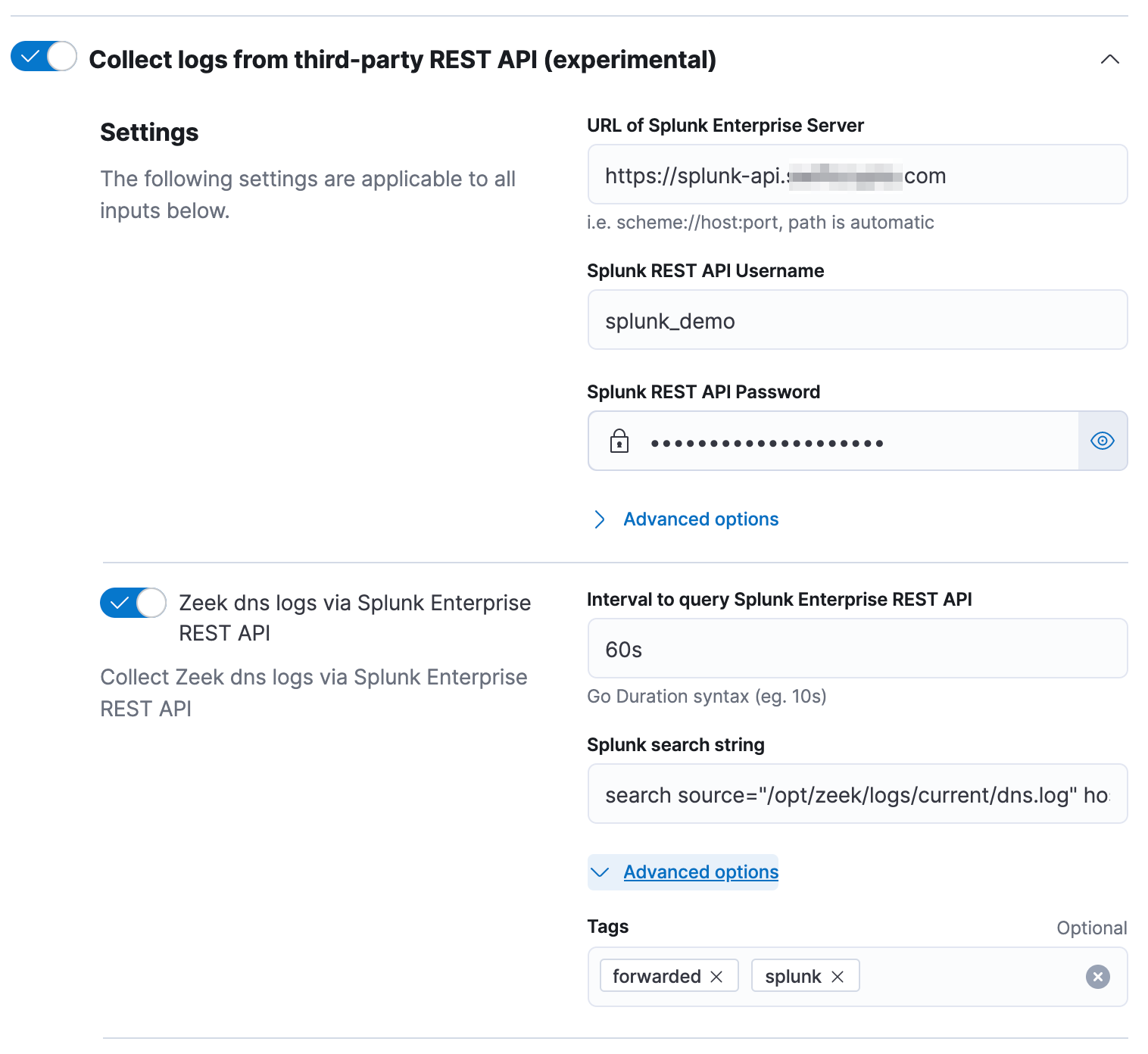Click the Tags label
The image size is (1148, 1054).
[607, 927]
